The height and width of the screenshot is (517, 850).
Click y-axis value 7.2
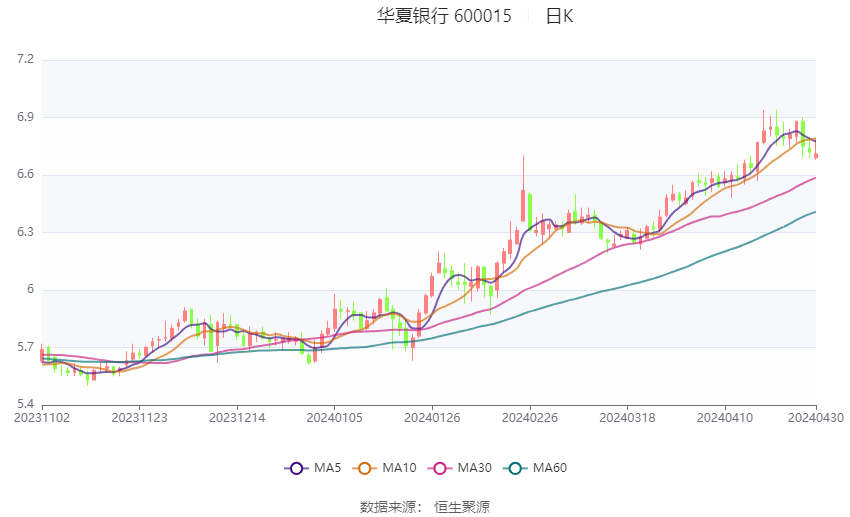pyautogui.click(x=25, y=59)
